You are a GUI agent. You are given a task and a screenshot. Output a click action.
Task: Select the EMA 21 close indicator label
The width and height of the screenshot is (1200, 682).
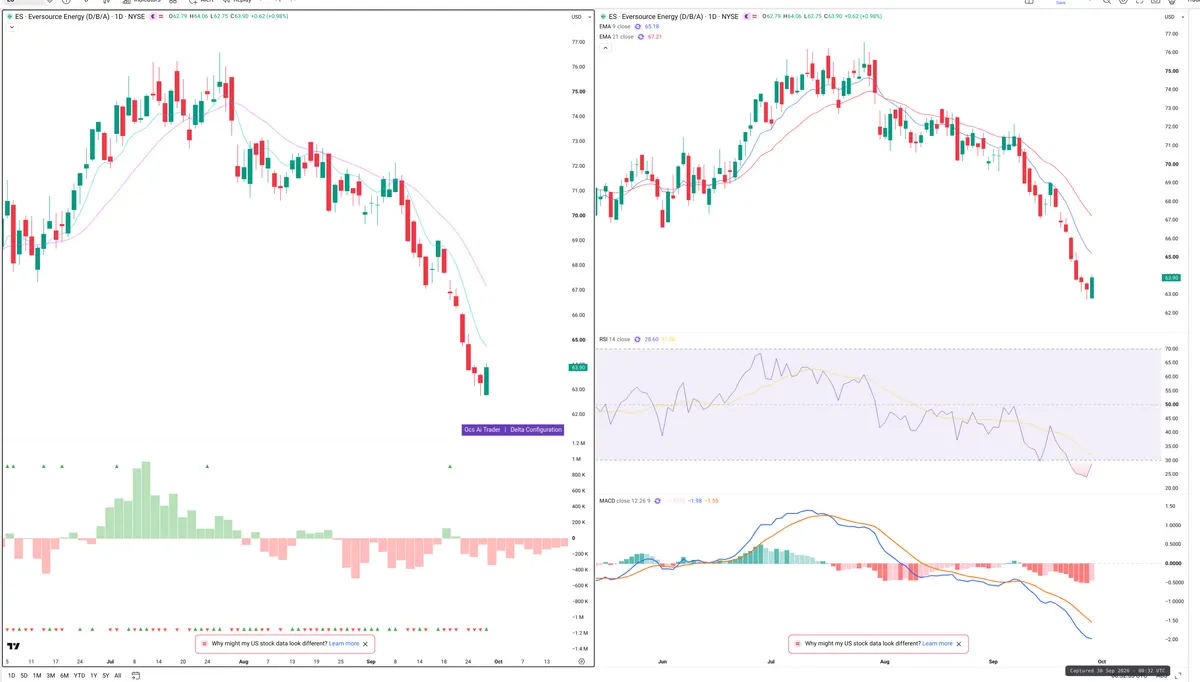coord(616,37)
